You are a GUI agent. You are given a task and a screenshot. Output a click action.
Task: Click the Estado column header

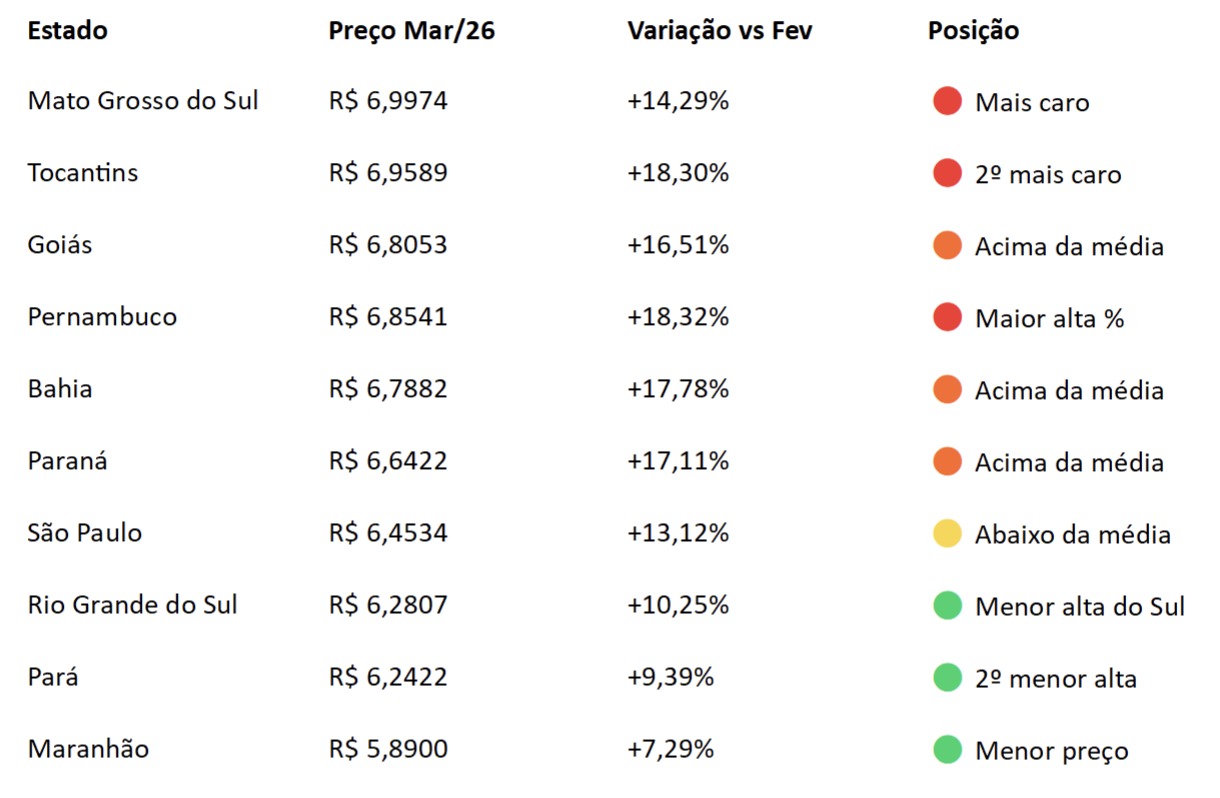click(x=67, y=31)
